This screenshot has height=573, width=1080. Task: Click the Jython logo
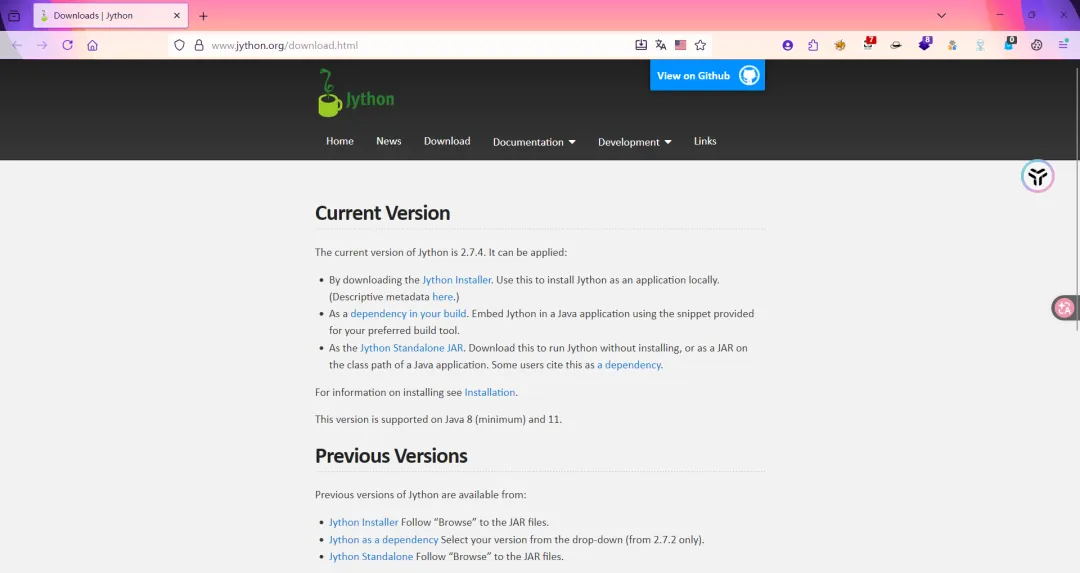pos(356,93)
